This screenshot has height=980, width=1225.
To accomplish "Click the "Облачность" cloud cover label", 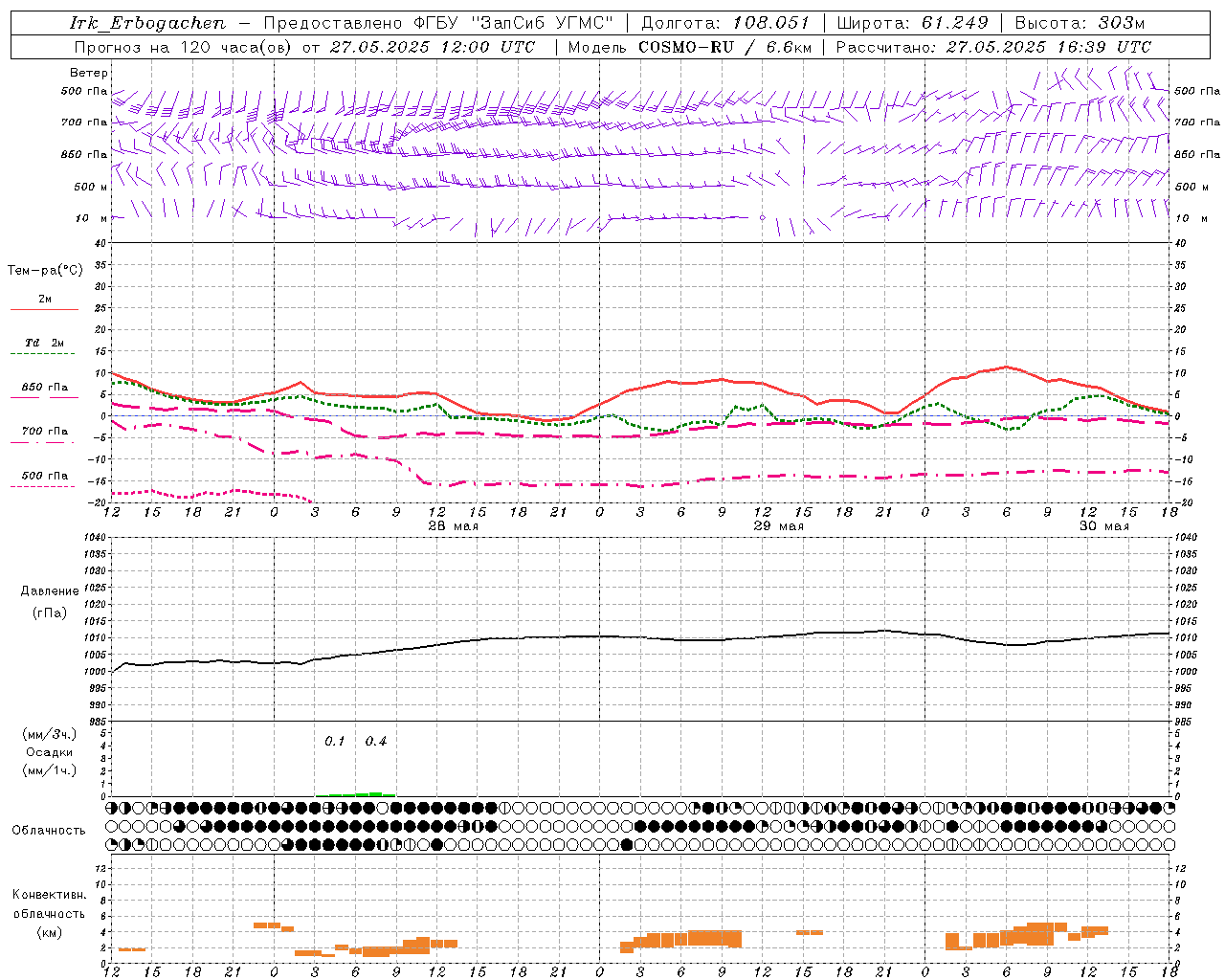I will [49, 830].
